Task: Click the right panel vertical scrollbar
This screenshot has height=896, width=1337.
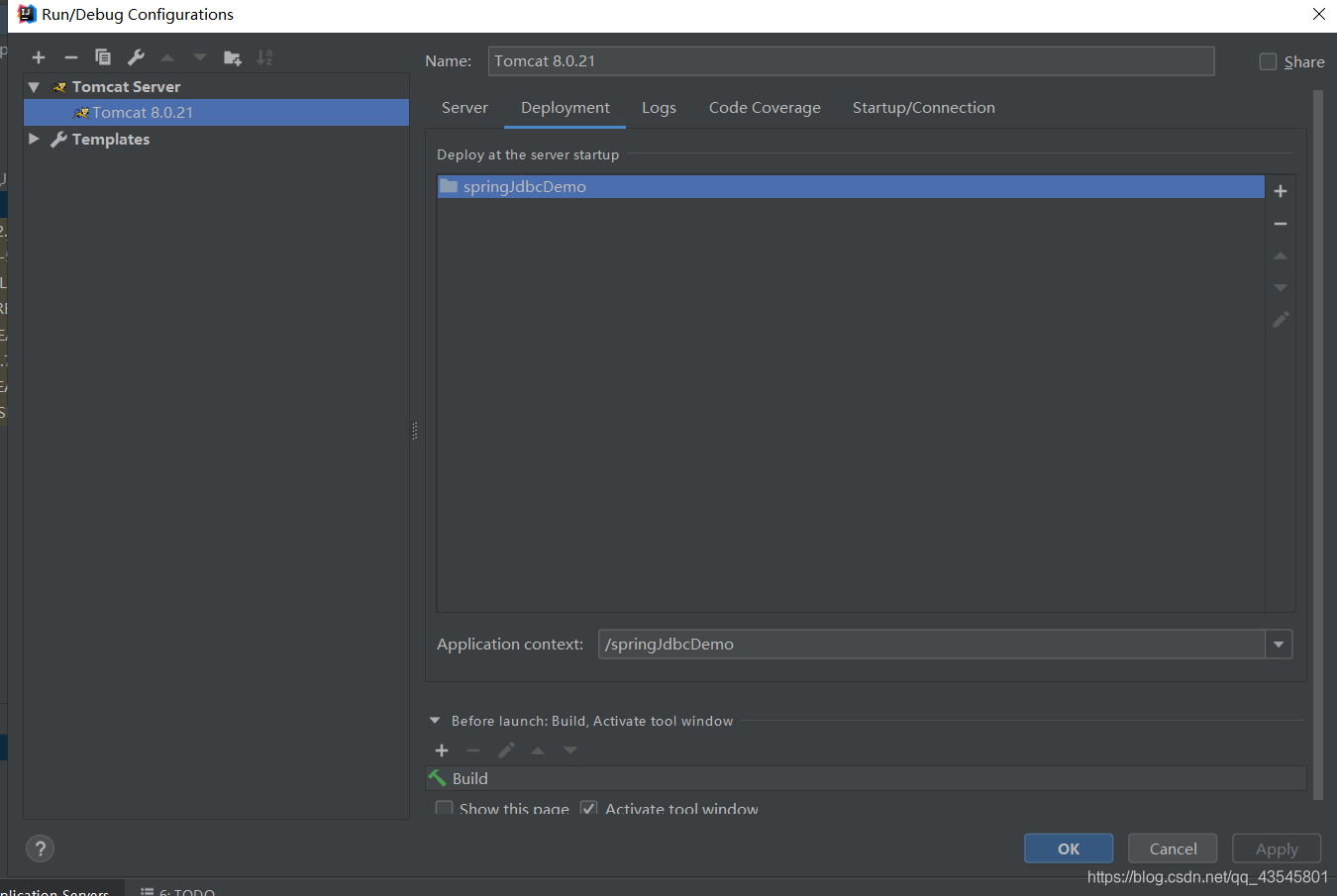Action: point(1318,446)
